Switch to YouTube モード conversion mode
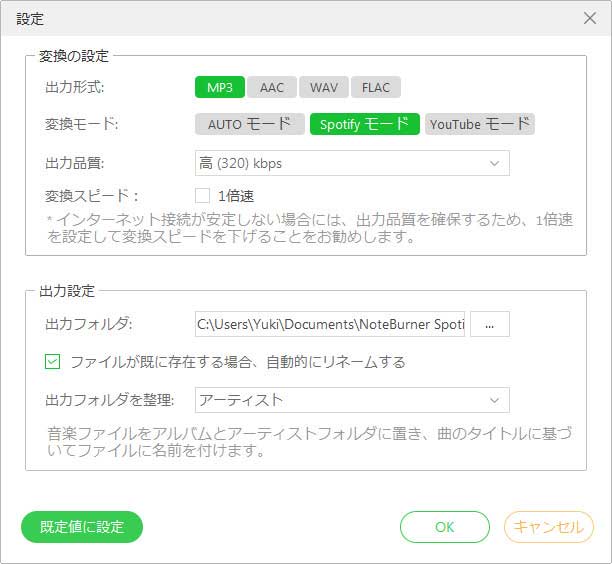The width and height of the screenshot is (612, 564). coord(480,124)
